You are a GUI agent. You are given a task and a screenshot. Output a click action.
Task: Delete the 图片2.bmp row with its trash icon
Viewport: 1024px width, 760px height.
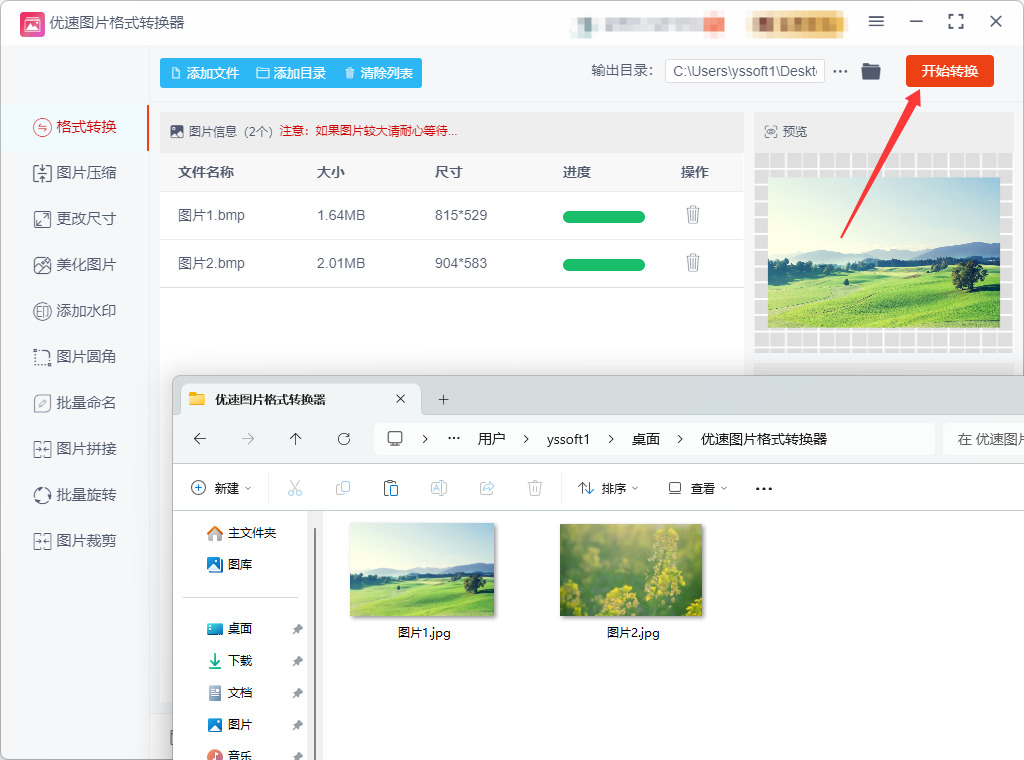click(693, 263)
